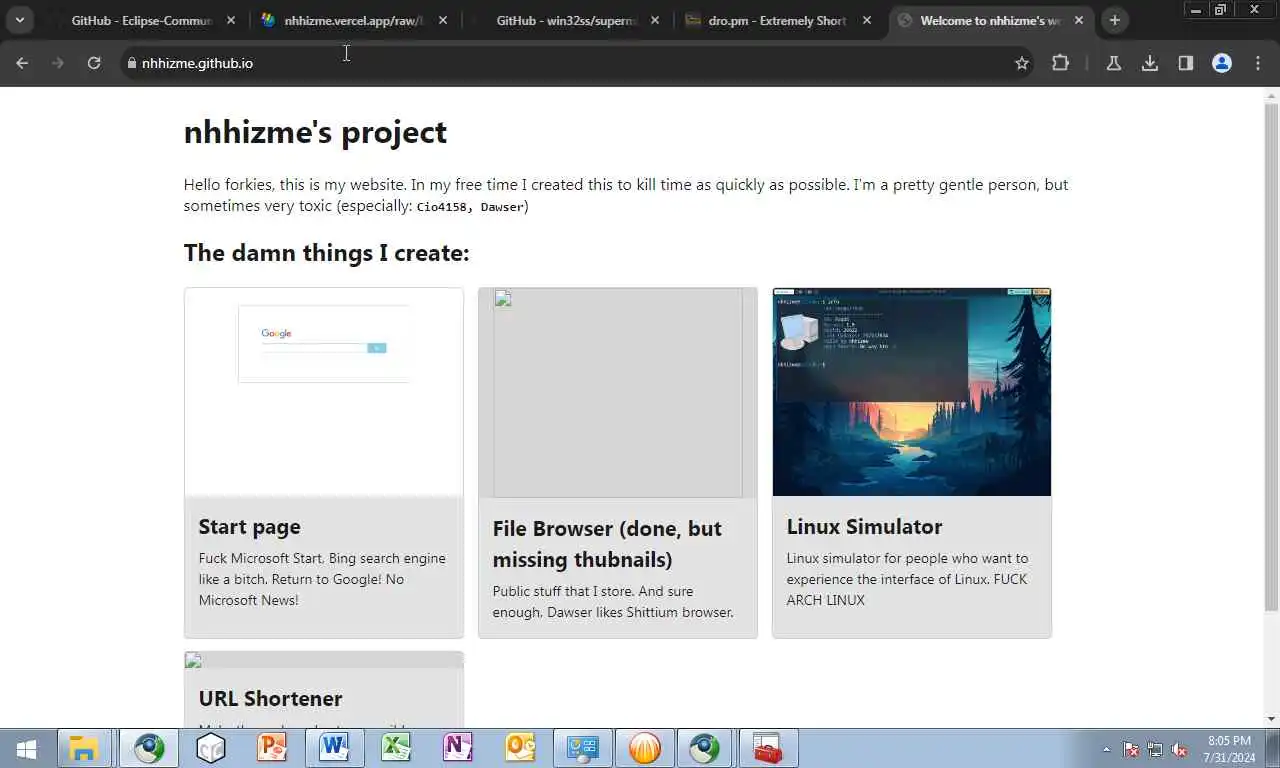Image resolution: width=1280 pixels, height=768 pixels.
Task: Reload the current page
Action: [x=94, y=63]
